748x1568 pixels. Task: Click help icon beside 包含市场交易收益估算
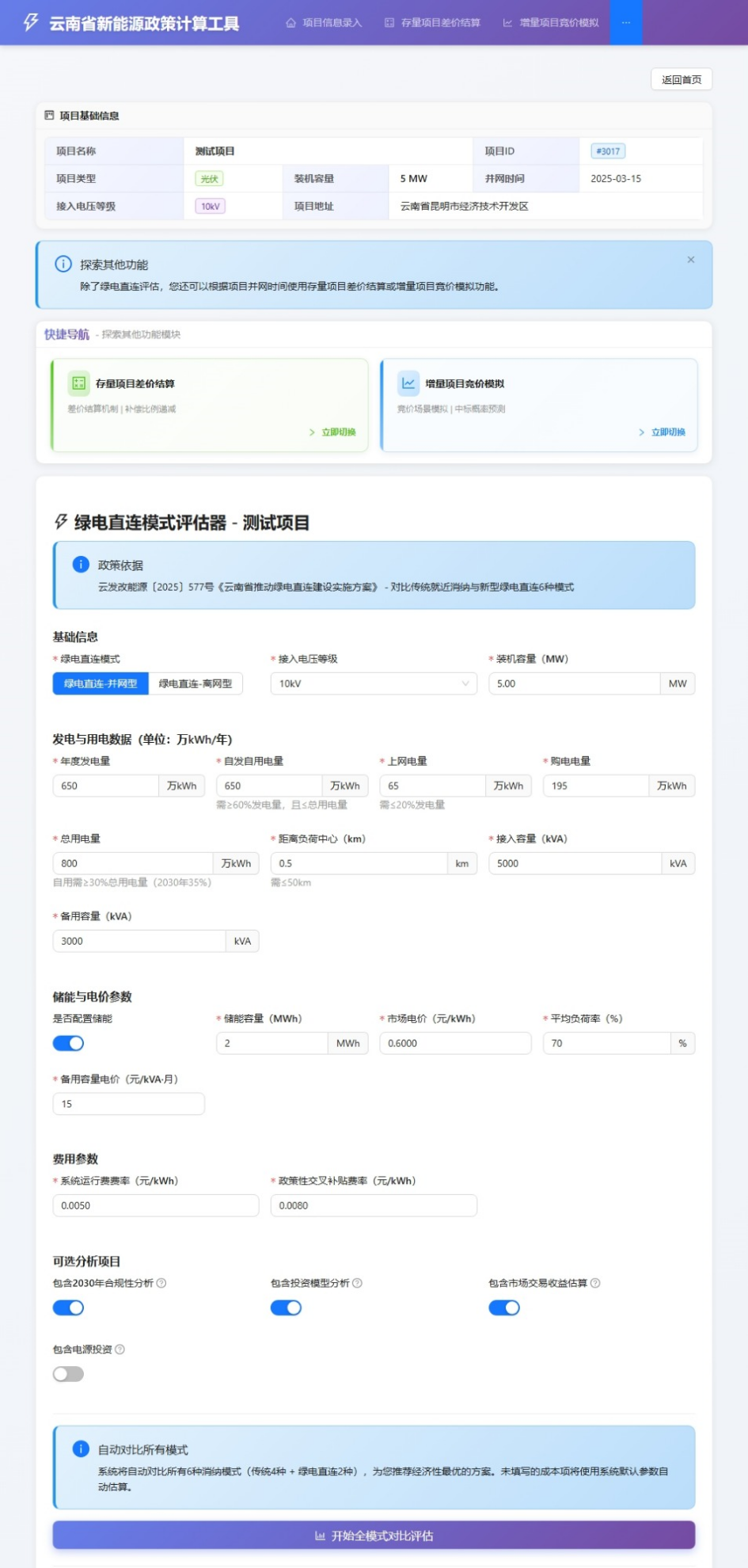click(x=595, y=1283)
